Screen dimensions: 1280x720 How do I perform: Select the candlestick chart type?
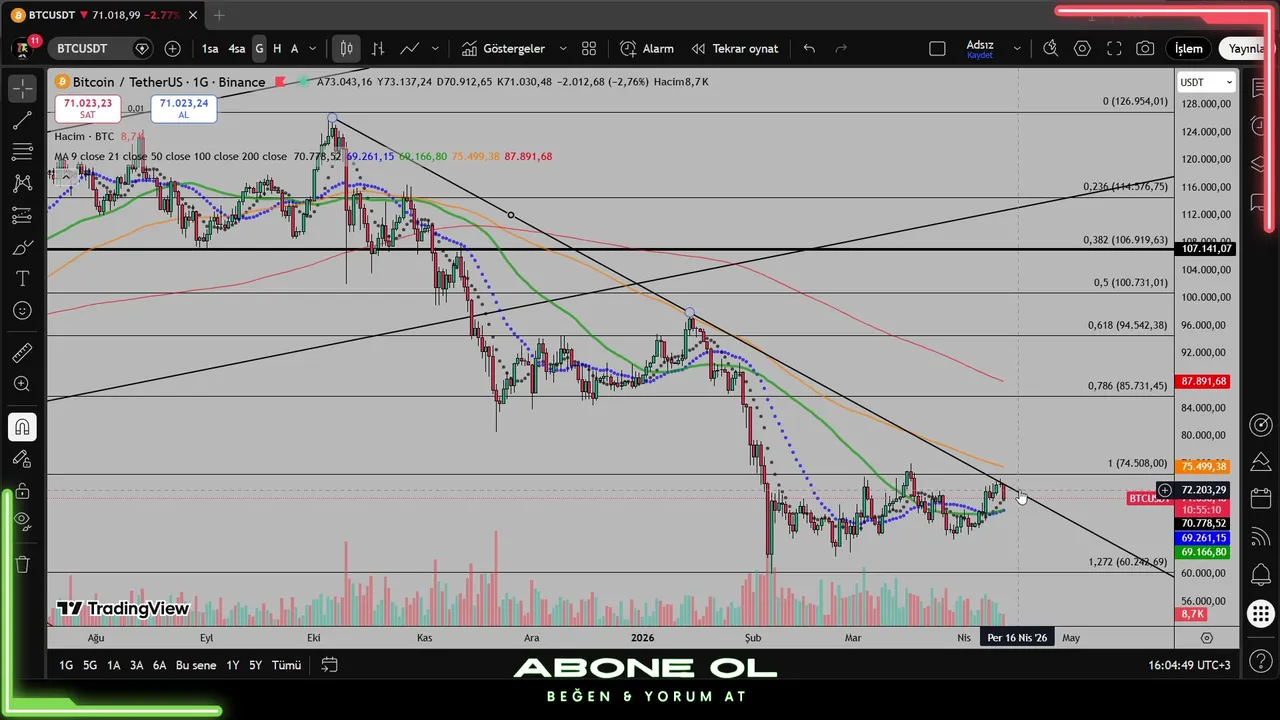coord(346,48)
